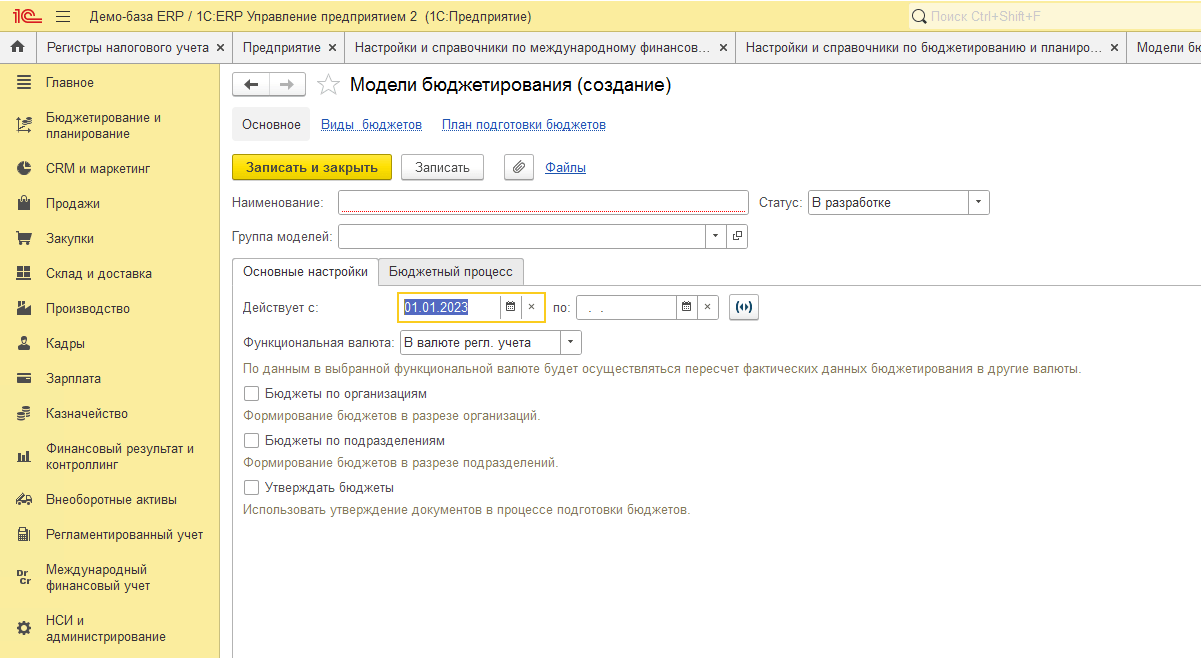
Task: Enable 'Бюджеты по организациям' checkbox
Action: point(252,394)
